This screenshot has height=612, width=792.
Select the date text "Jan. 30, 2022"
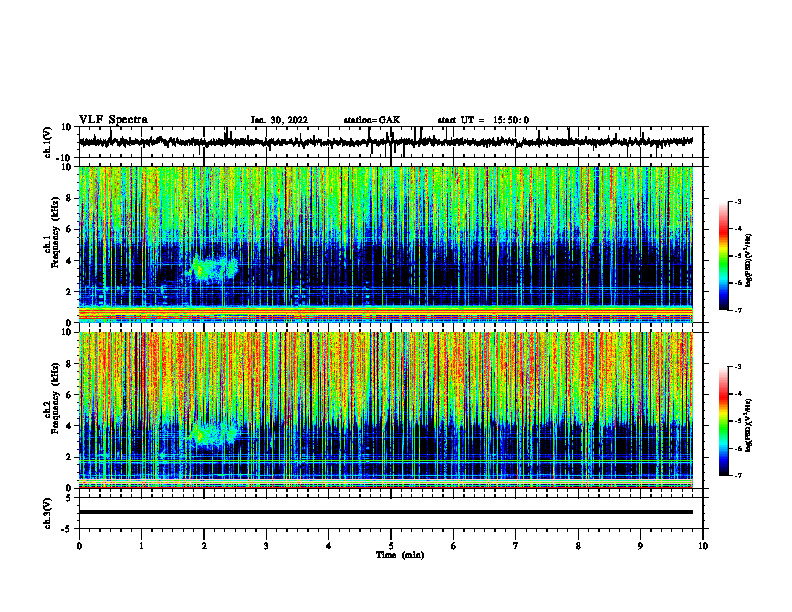(279, 120)
